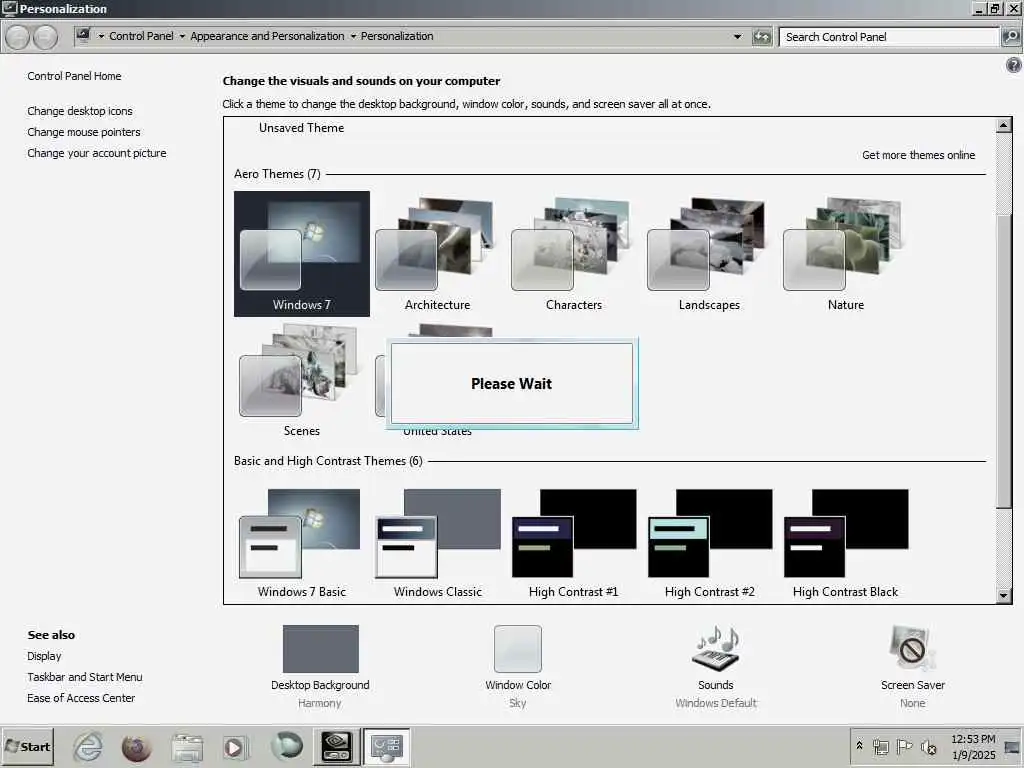Launch Internet Explorer from taskbar

(88, 747)
